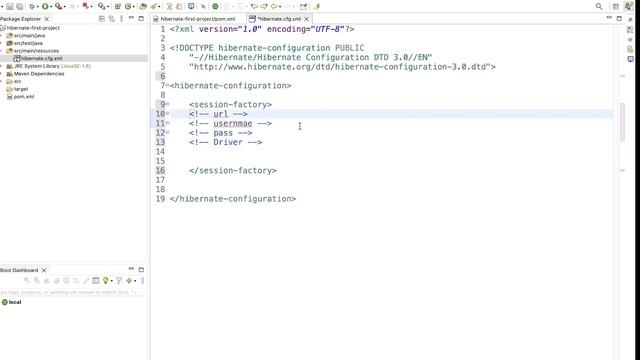Place cursor in the Driver comment line
Screen dimensions: 640x360
click(x=225, y=142)
